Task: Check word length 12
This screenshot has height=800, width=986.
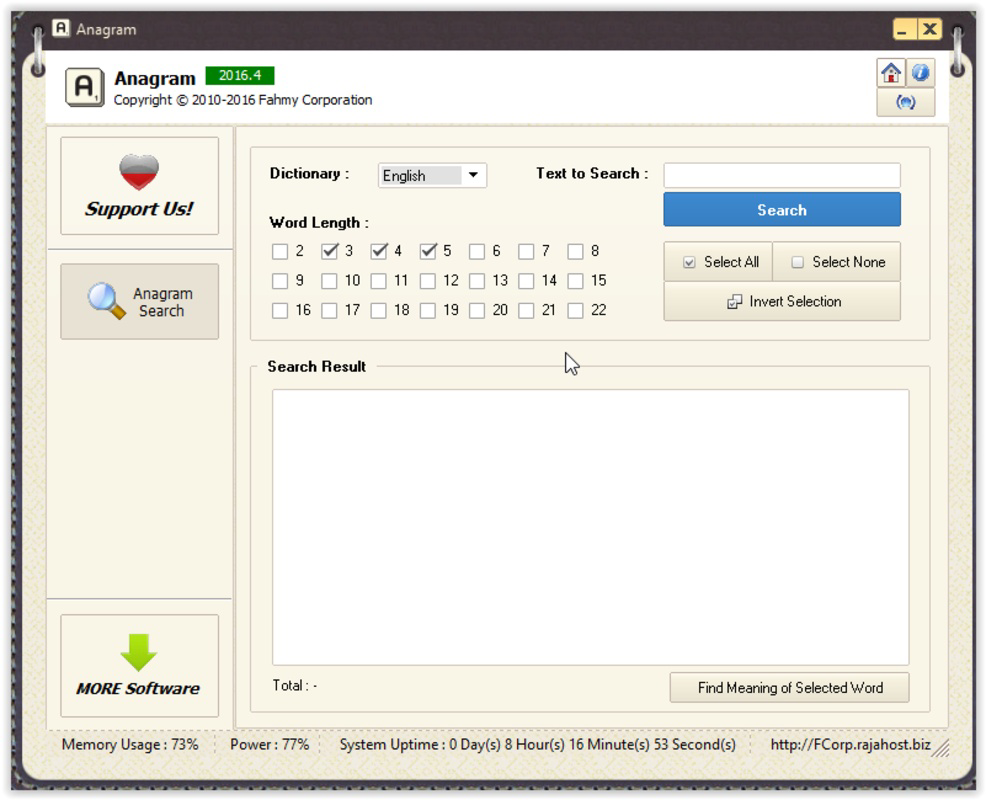Action: coord(428,281)
